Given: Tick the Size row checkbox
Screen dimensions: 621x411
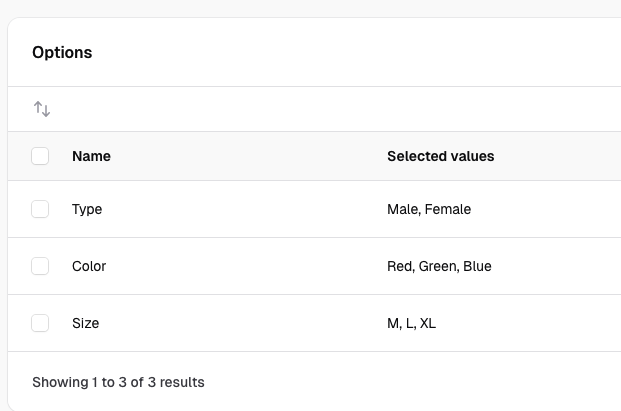Looking at the screenshot, I should point(40,323).
